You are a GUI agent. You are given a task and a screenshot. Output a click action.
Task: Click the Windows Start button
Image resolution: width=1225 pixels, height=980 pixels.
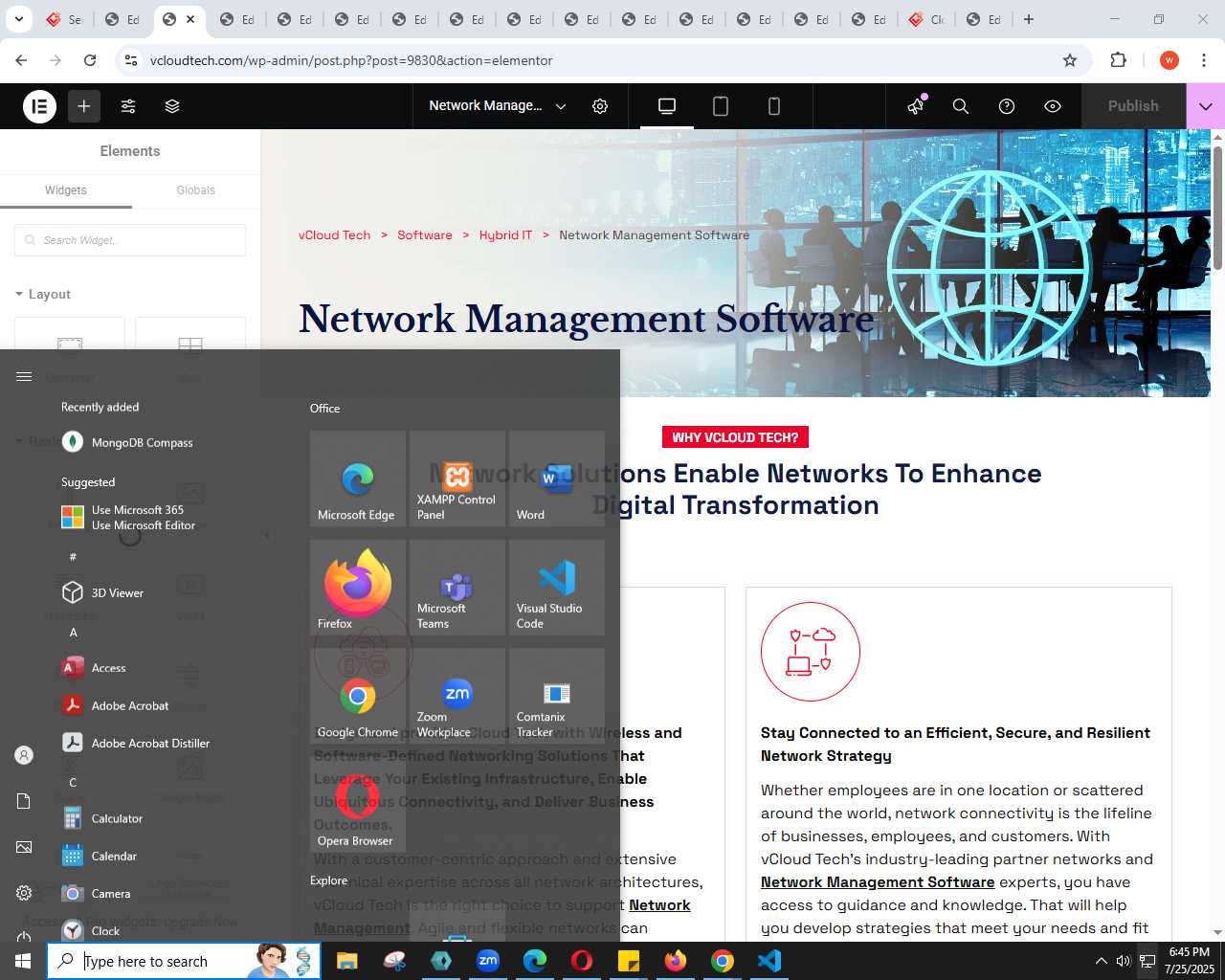(23, 961)
